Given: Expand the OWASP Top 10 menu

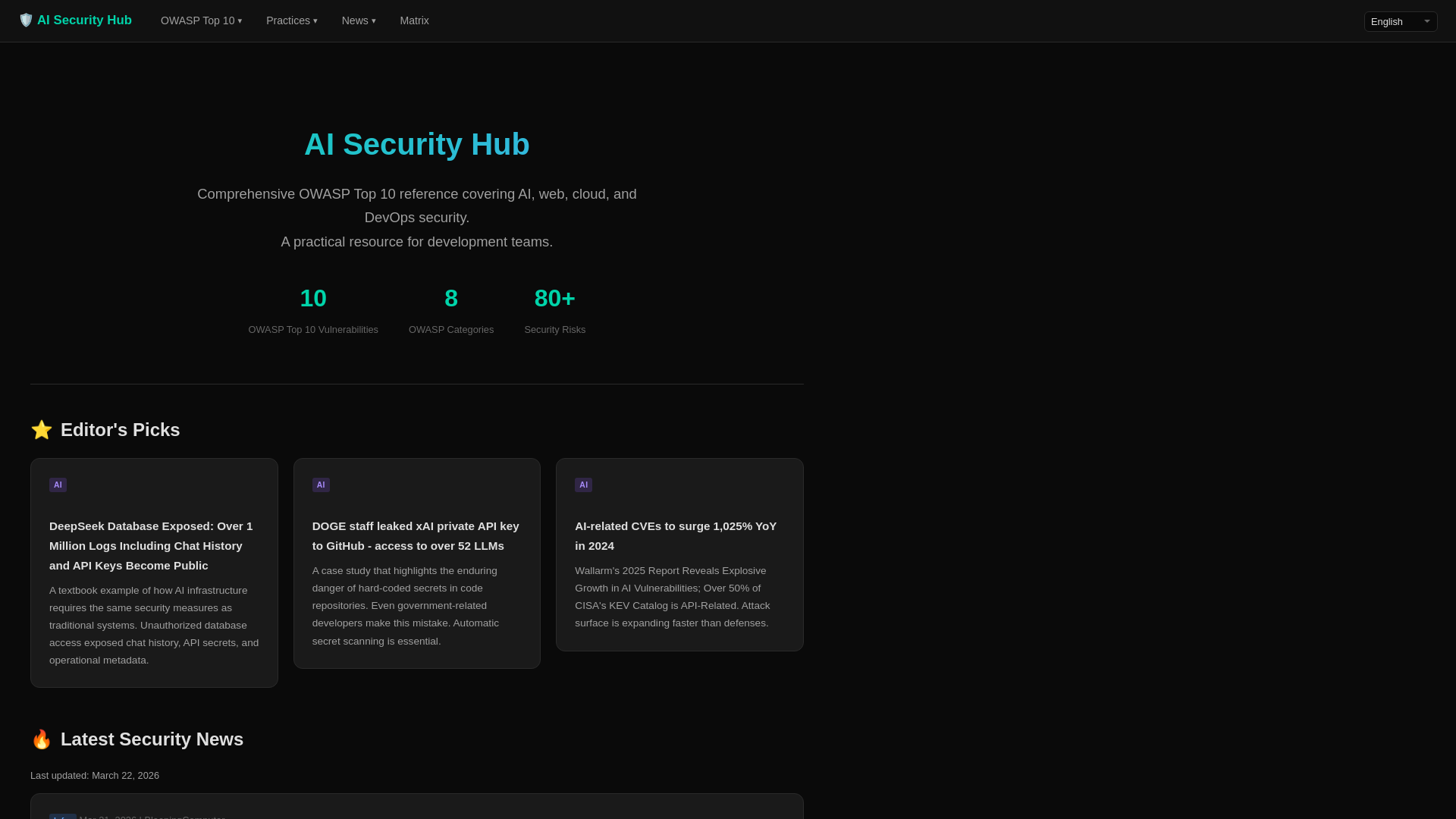Looking at the screenshot, I should [x=201, y=20].
